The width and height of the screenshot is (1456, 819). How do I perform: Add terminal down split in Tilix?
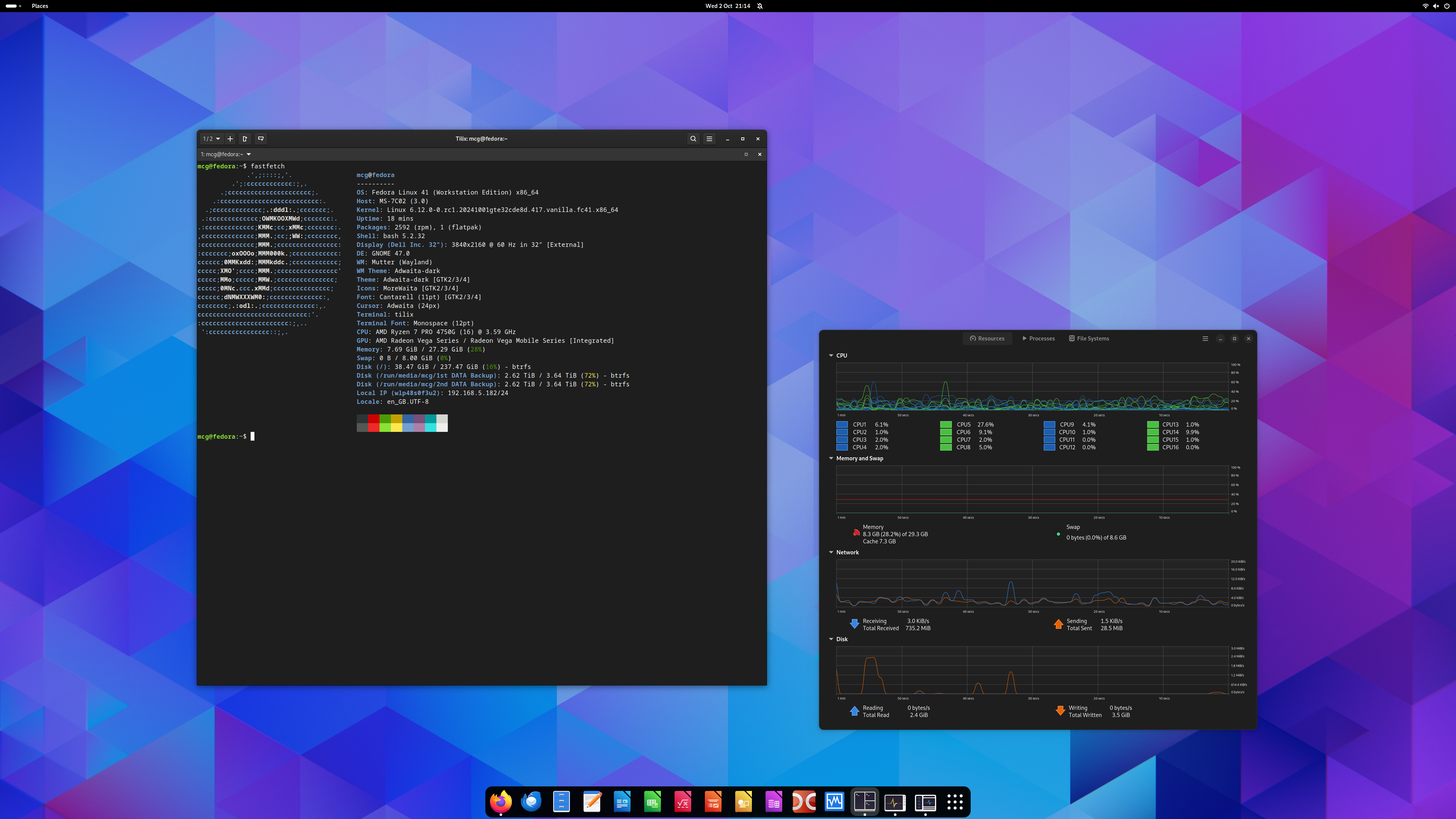coord(260,138)
